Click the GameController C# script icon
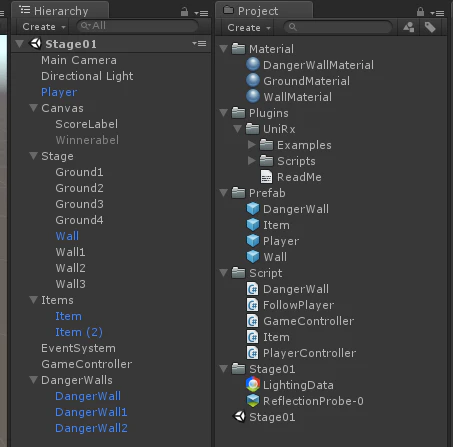Viewport: 453px width, 447px height. click(x=253, y=321)
